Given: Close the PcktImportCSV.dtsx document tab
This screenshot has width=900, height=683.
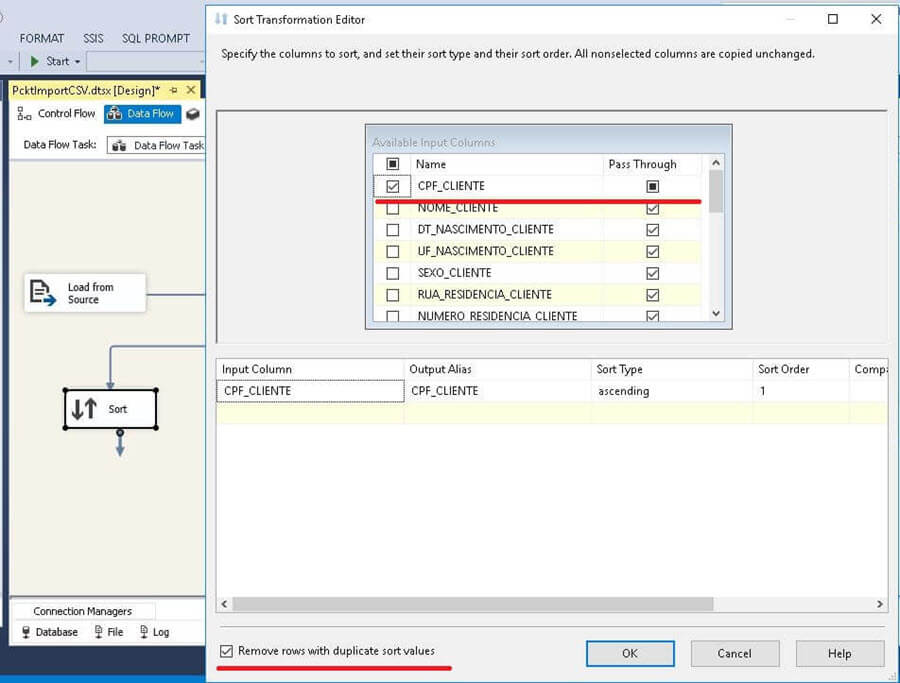Looking at the screenshot, I should point(191,90).
